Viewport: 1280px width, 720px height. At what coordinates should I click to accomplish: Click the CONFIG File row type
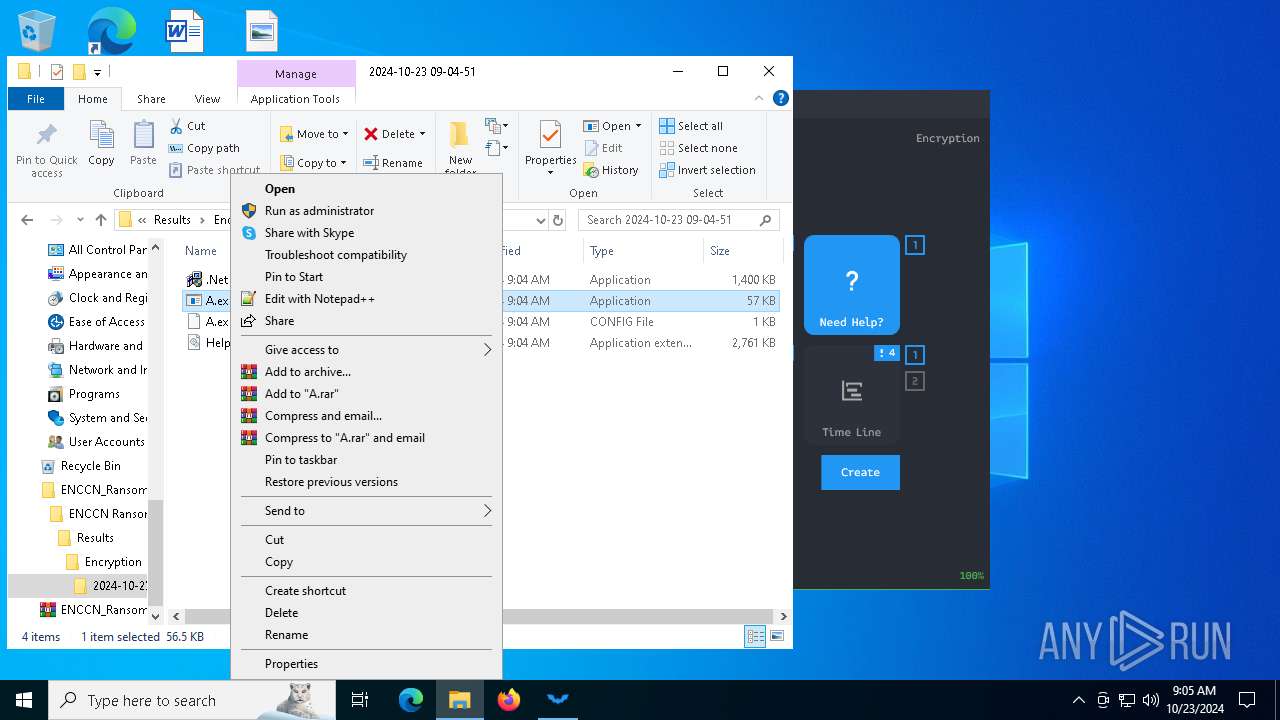[622, 322]
